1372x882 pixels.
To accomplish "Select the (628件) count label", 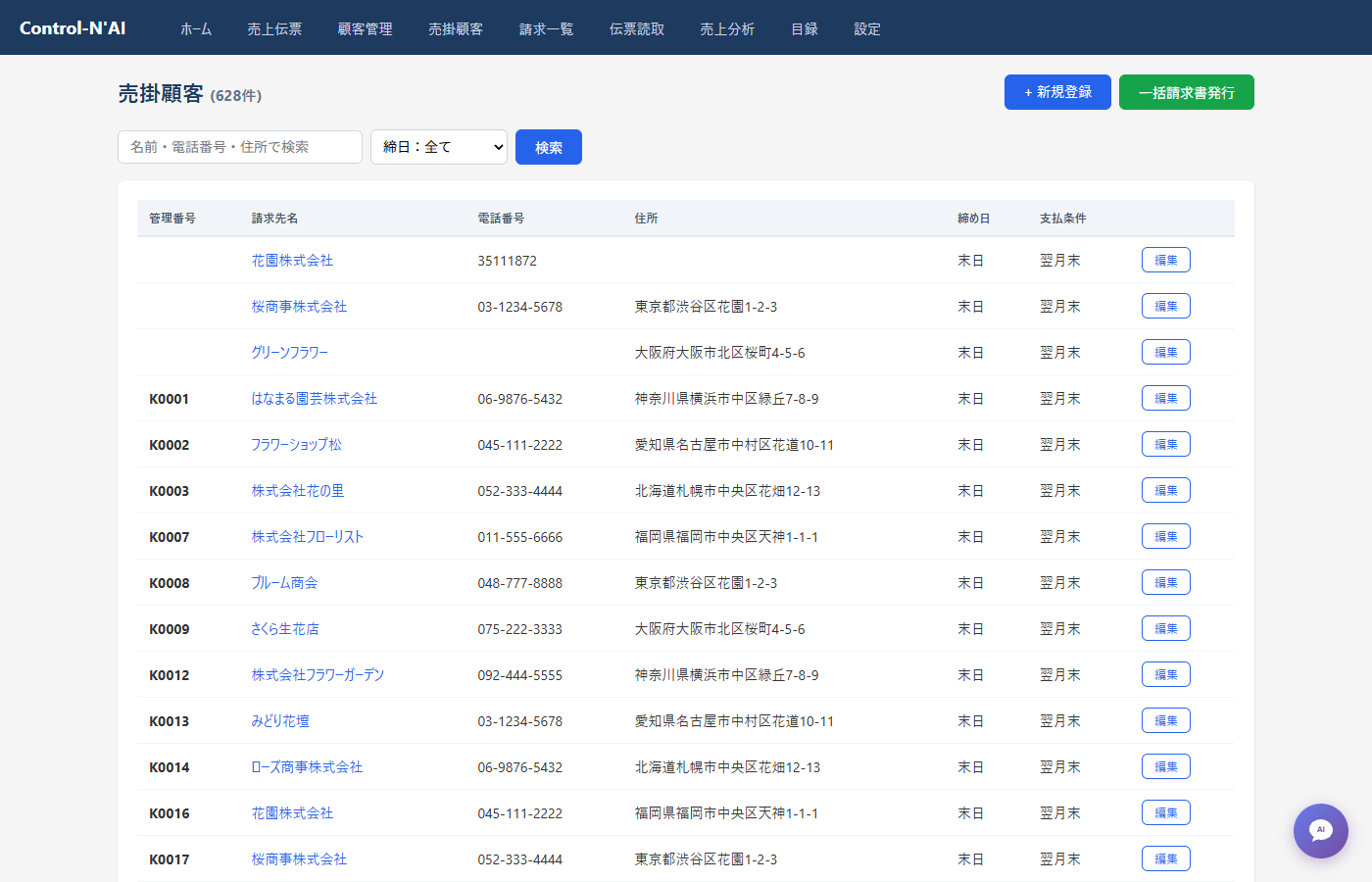I will 236,96.
